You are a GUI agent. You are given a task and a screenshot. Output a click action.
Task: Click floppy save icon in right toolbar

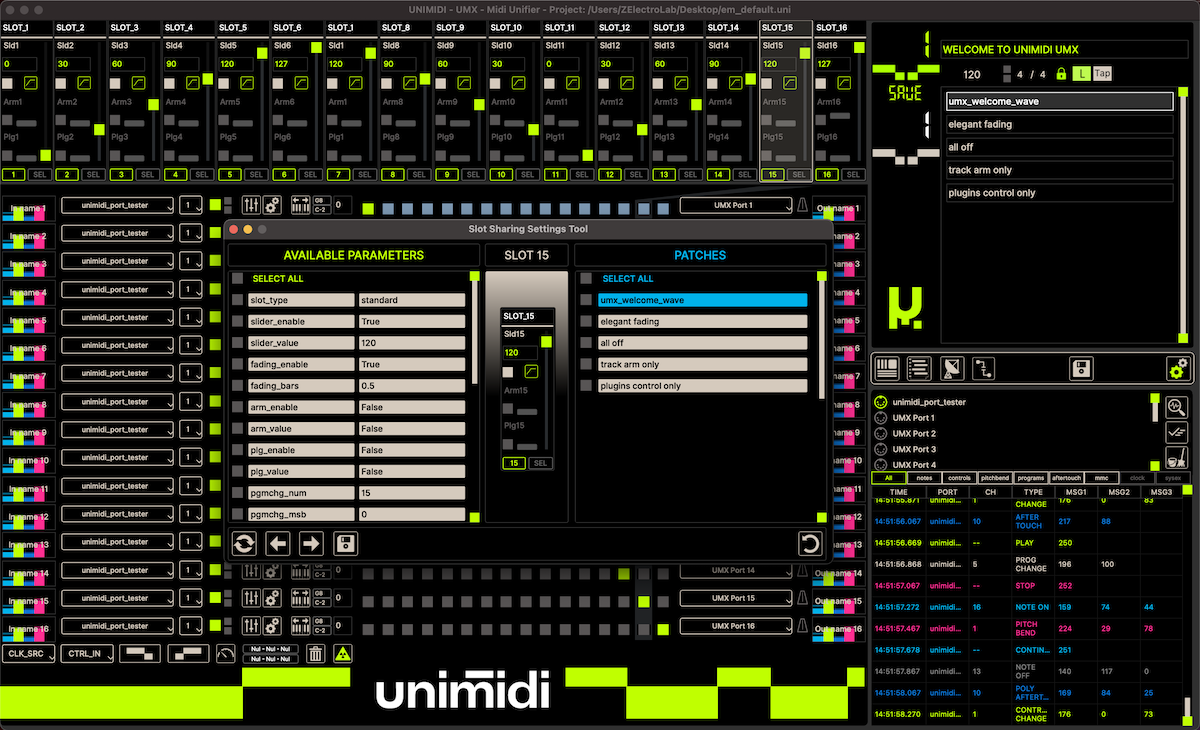click(x=1081, y=368)
